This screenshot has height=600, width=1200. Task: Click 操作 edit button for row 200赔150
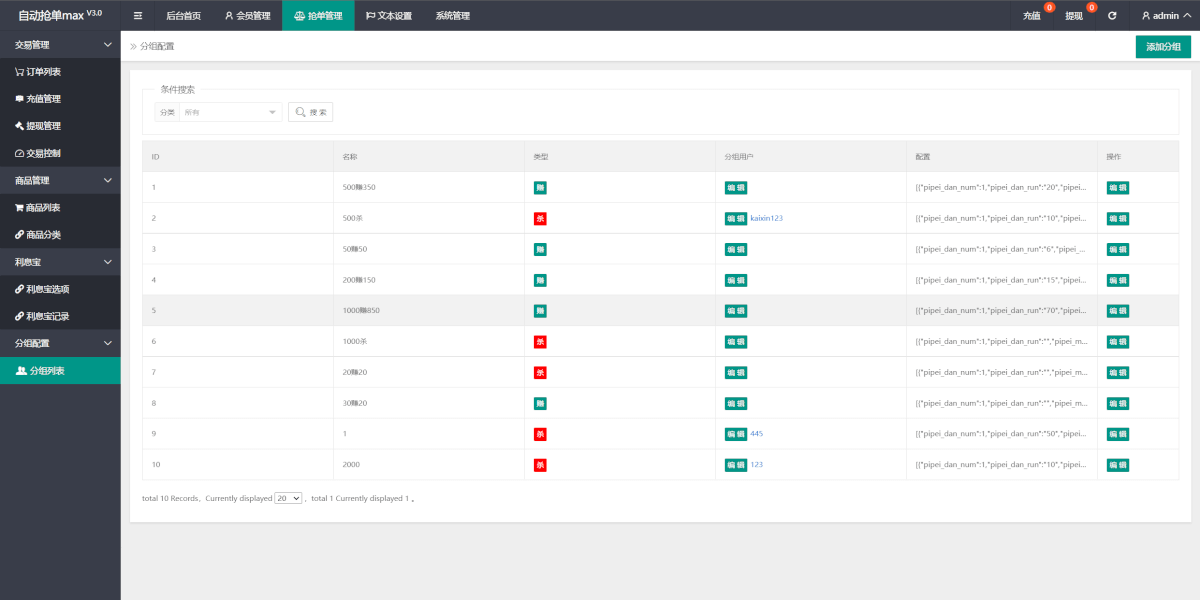click(1118, 280)
